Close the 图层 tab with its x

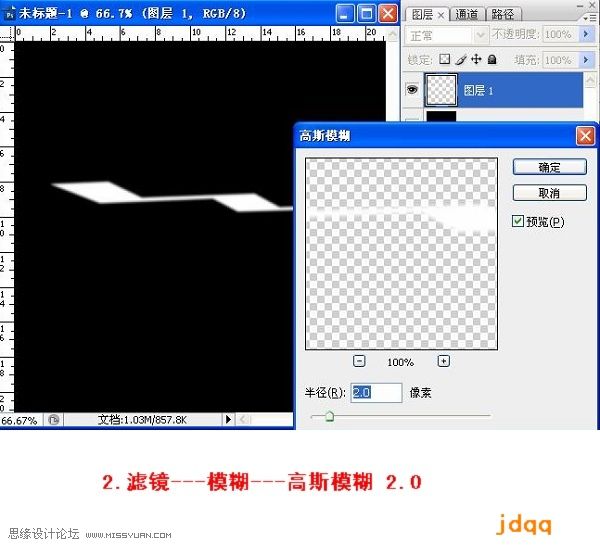(441, 15)
